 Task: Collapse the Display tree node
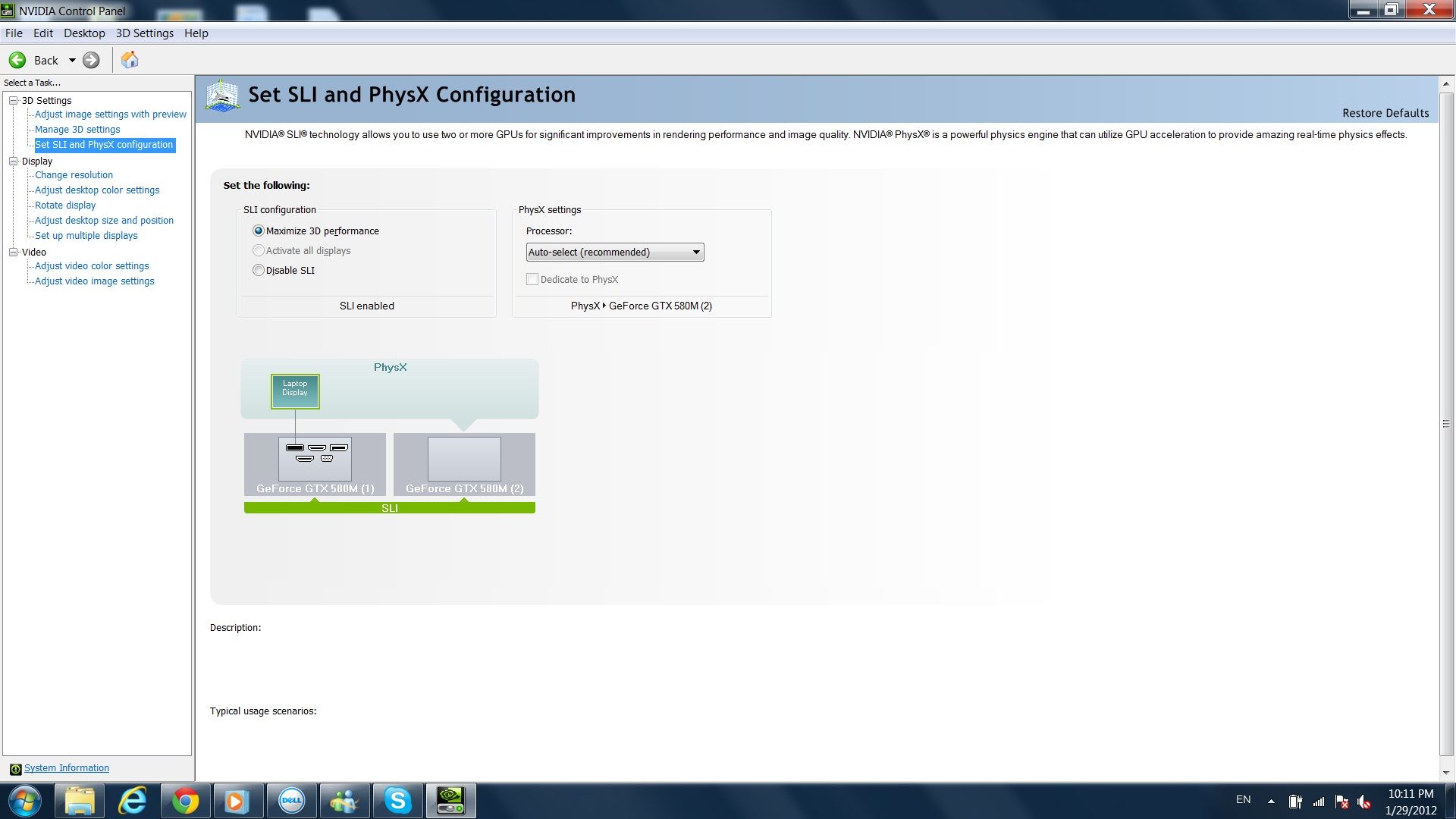14,161
